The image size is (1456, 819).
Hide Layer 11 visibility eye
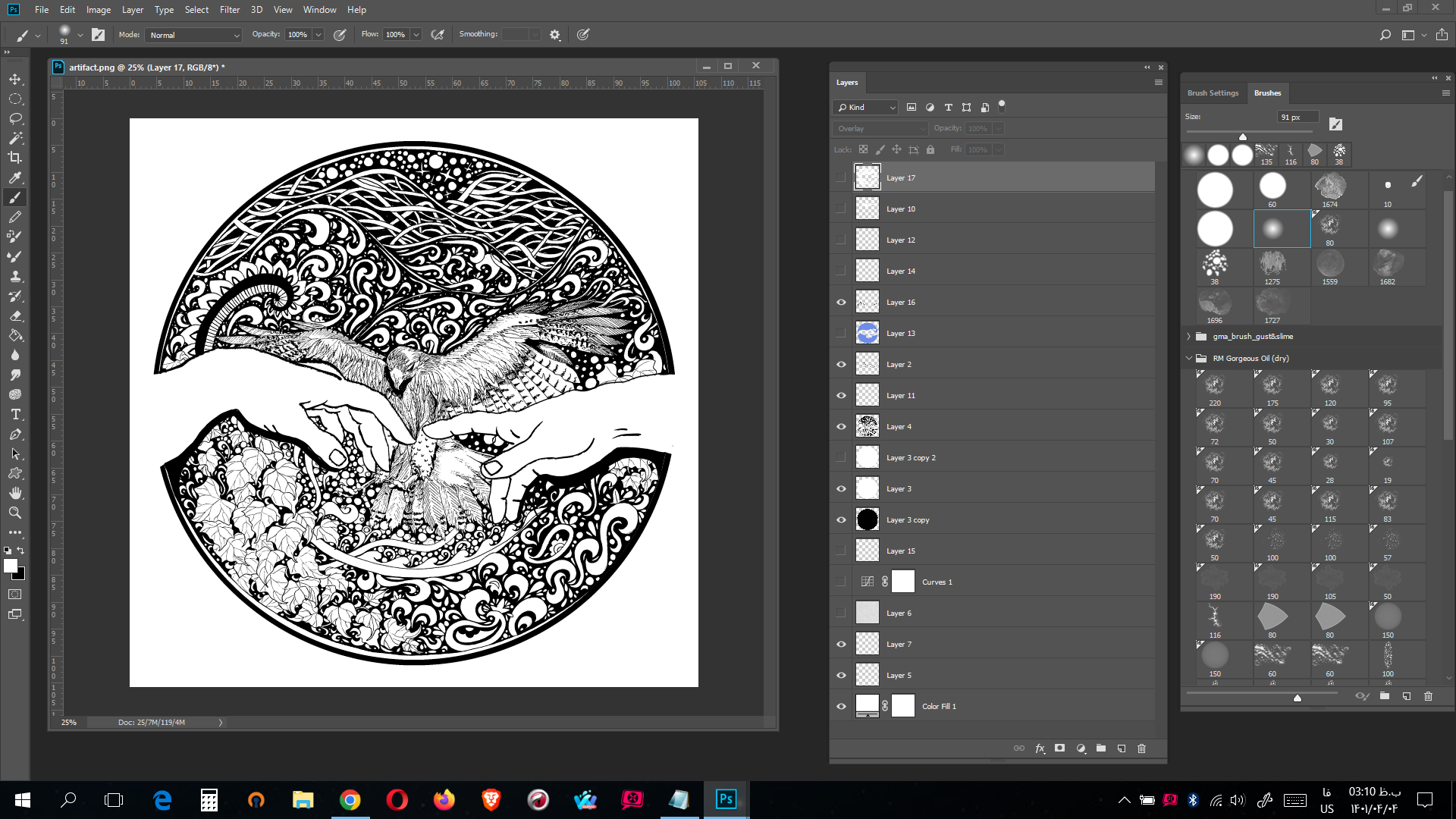(841, 396)
